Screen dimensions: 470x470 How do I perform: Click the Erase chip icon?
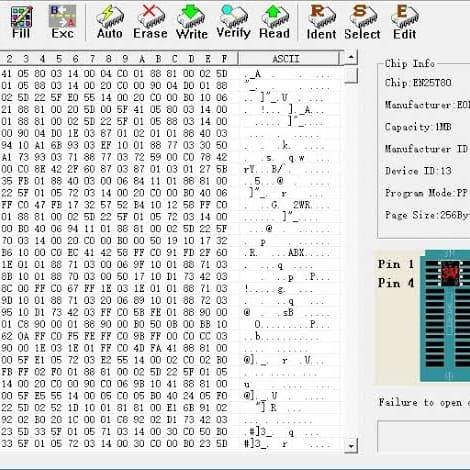click(150, 22)
